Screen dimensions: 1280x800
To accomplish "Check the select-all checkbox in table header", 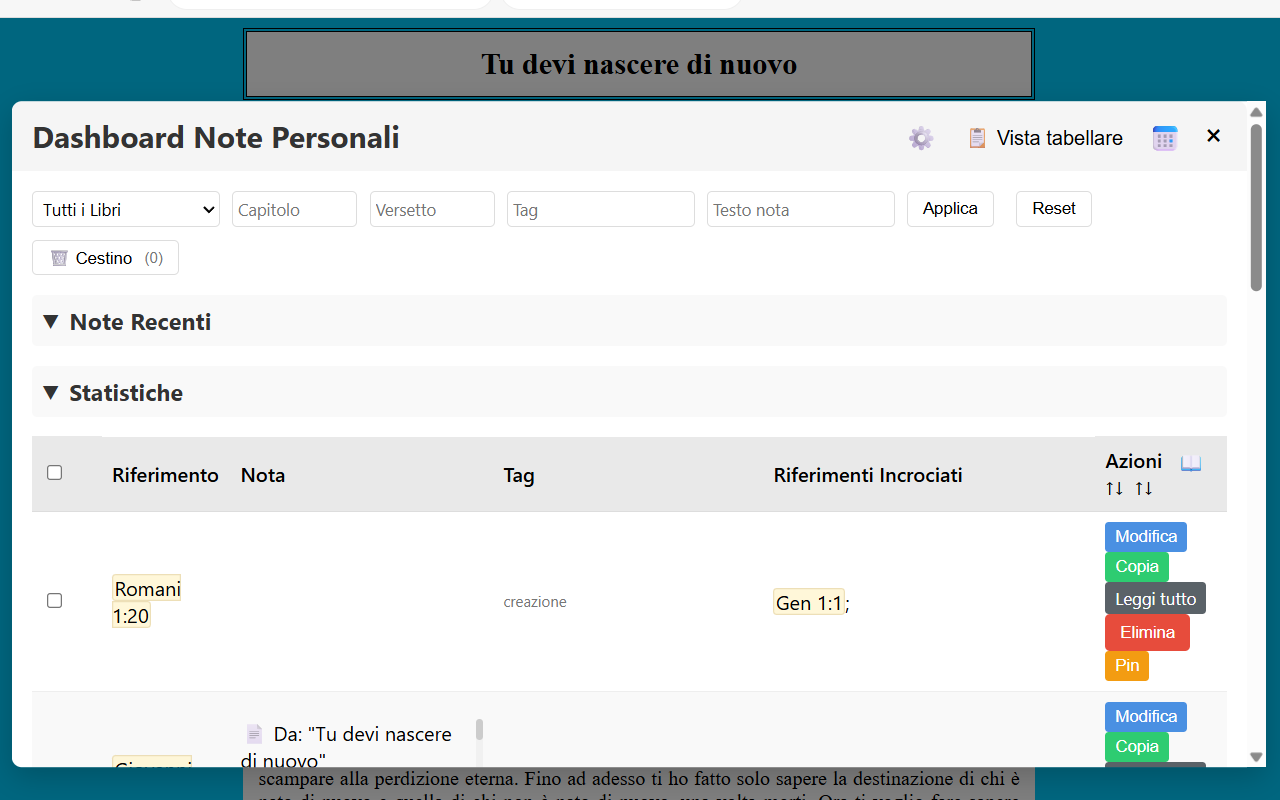I will point(55,471).
